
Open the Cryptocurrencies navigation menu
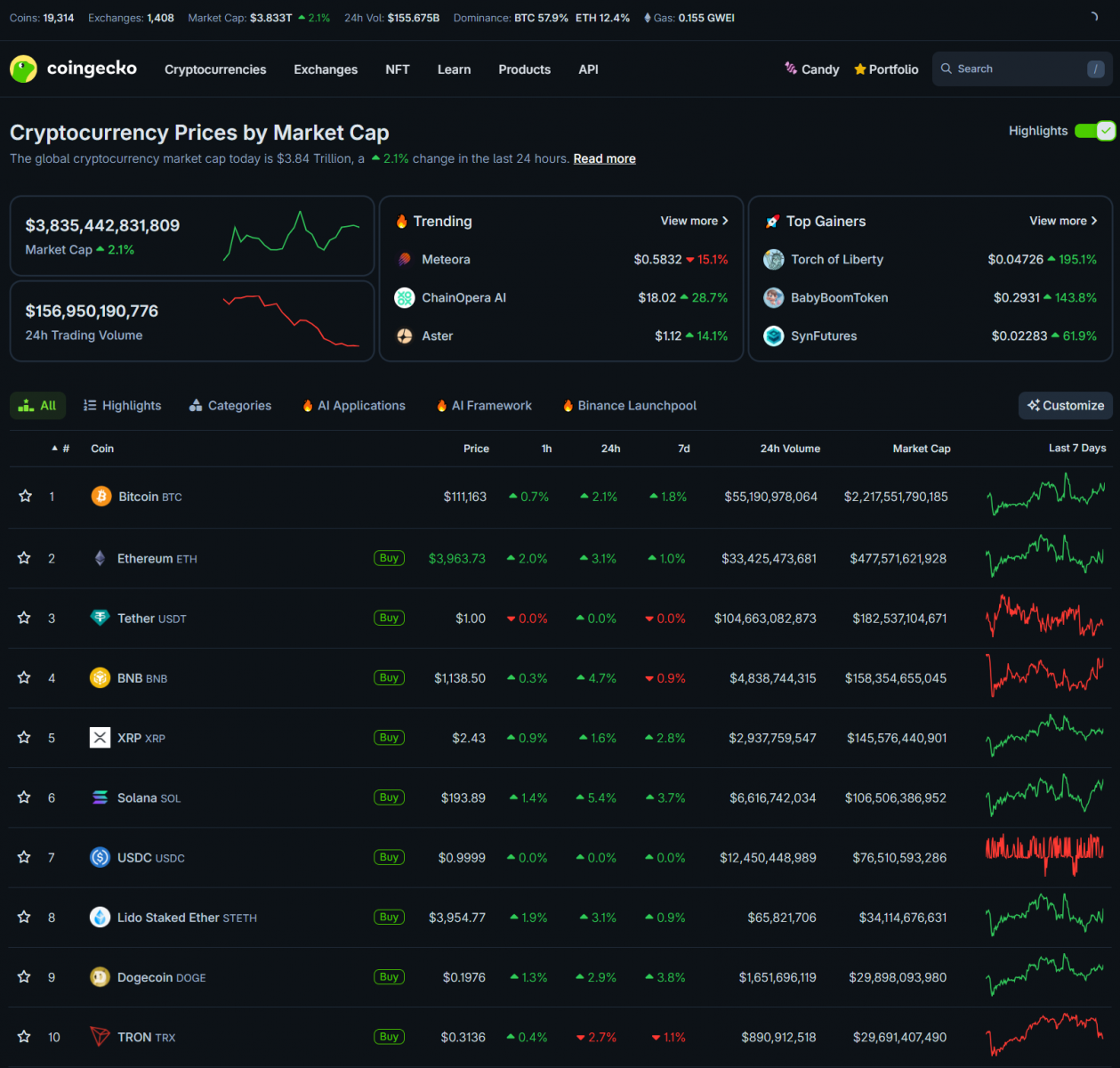(215, 69)
